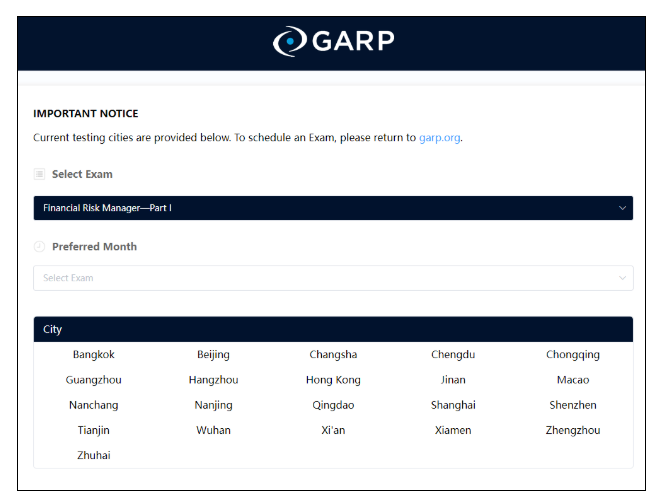Viewport: 672px width, 501px height.
Task: Click the City table header
Action: [332, 329]
